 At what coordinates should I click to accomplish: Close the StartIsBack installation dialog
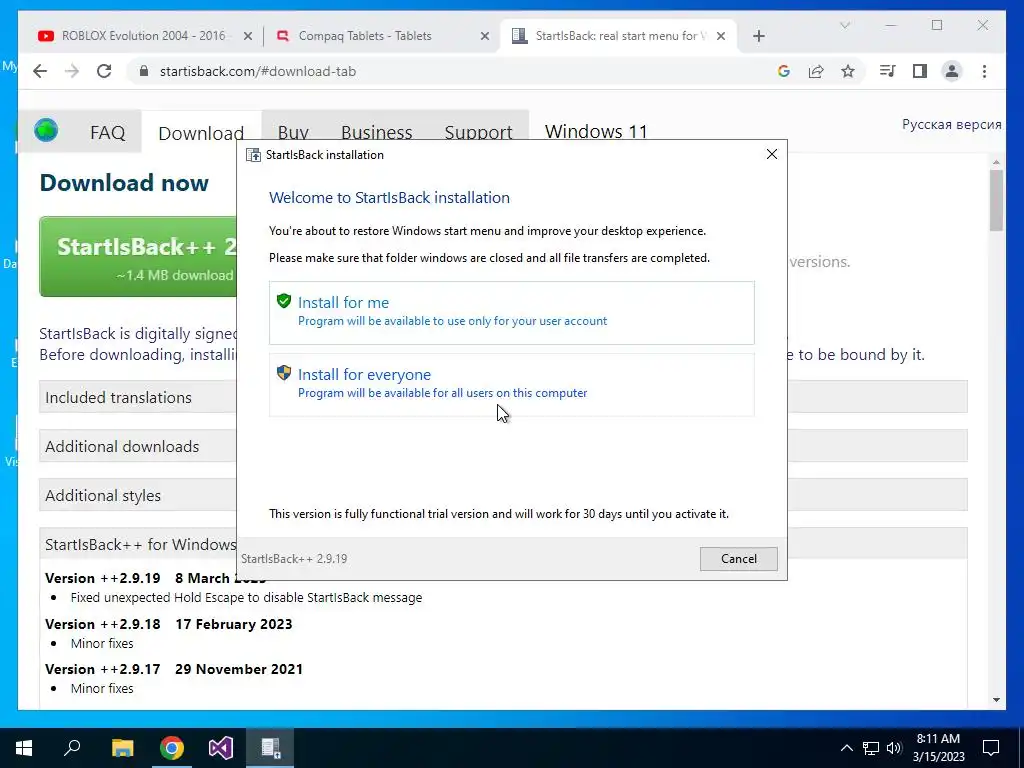pos(771,154)
